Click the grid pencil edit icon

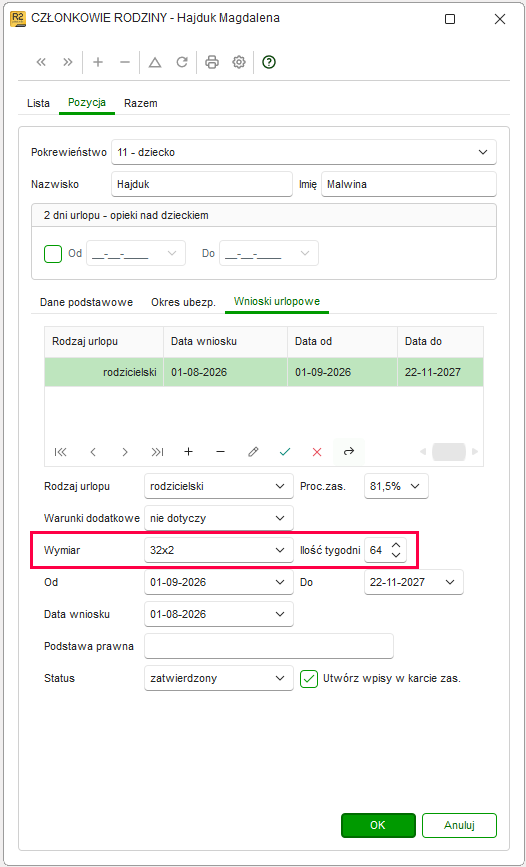tap(253, 452)
